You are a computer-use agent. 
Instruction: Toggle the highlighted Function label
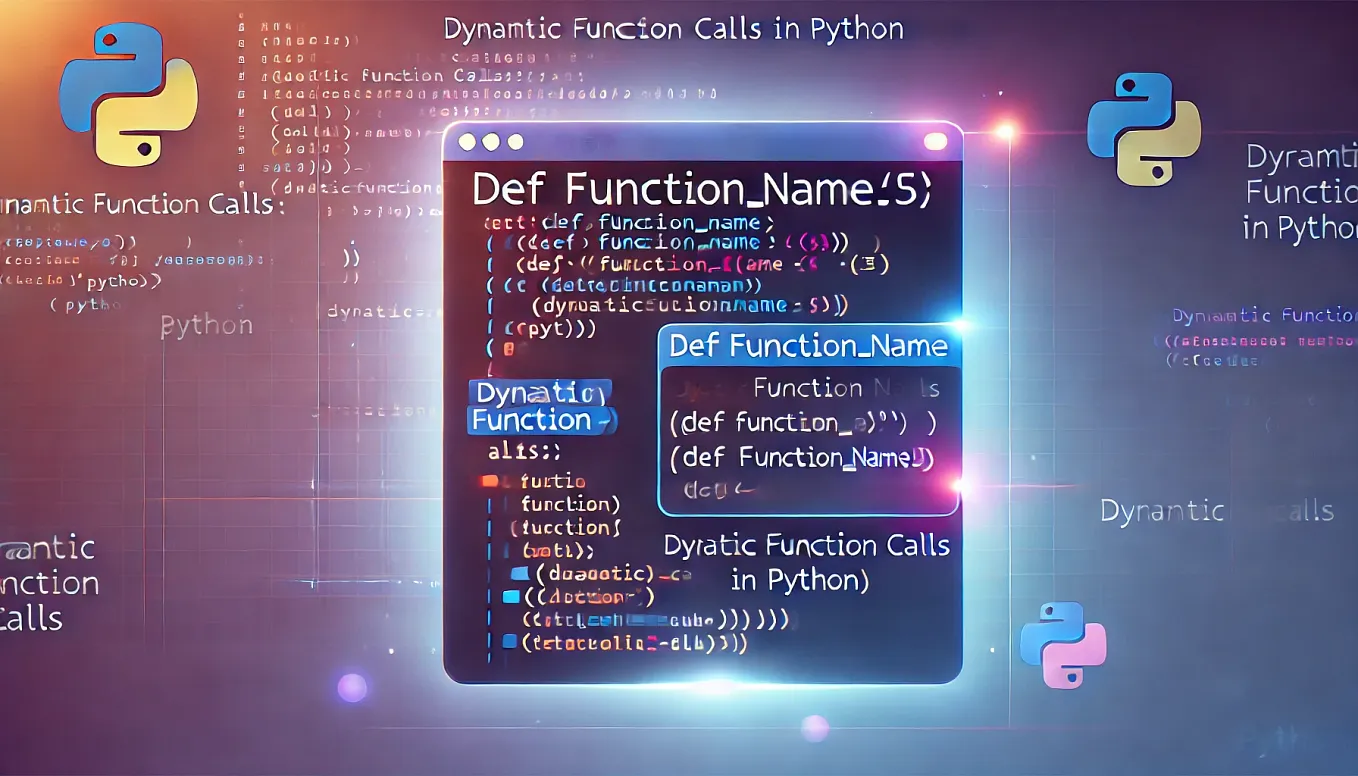coord(540,420)
